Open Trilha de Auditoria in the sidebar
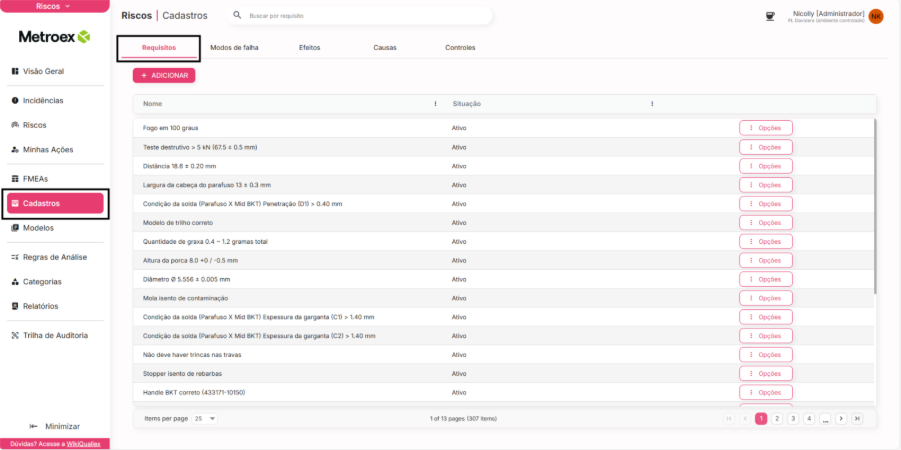Screen dimensions: 901x450 pyautogui.click(x=55, y=335)
